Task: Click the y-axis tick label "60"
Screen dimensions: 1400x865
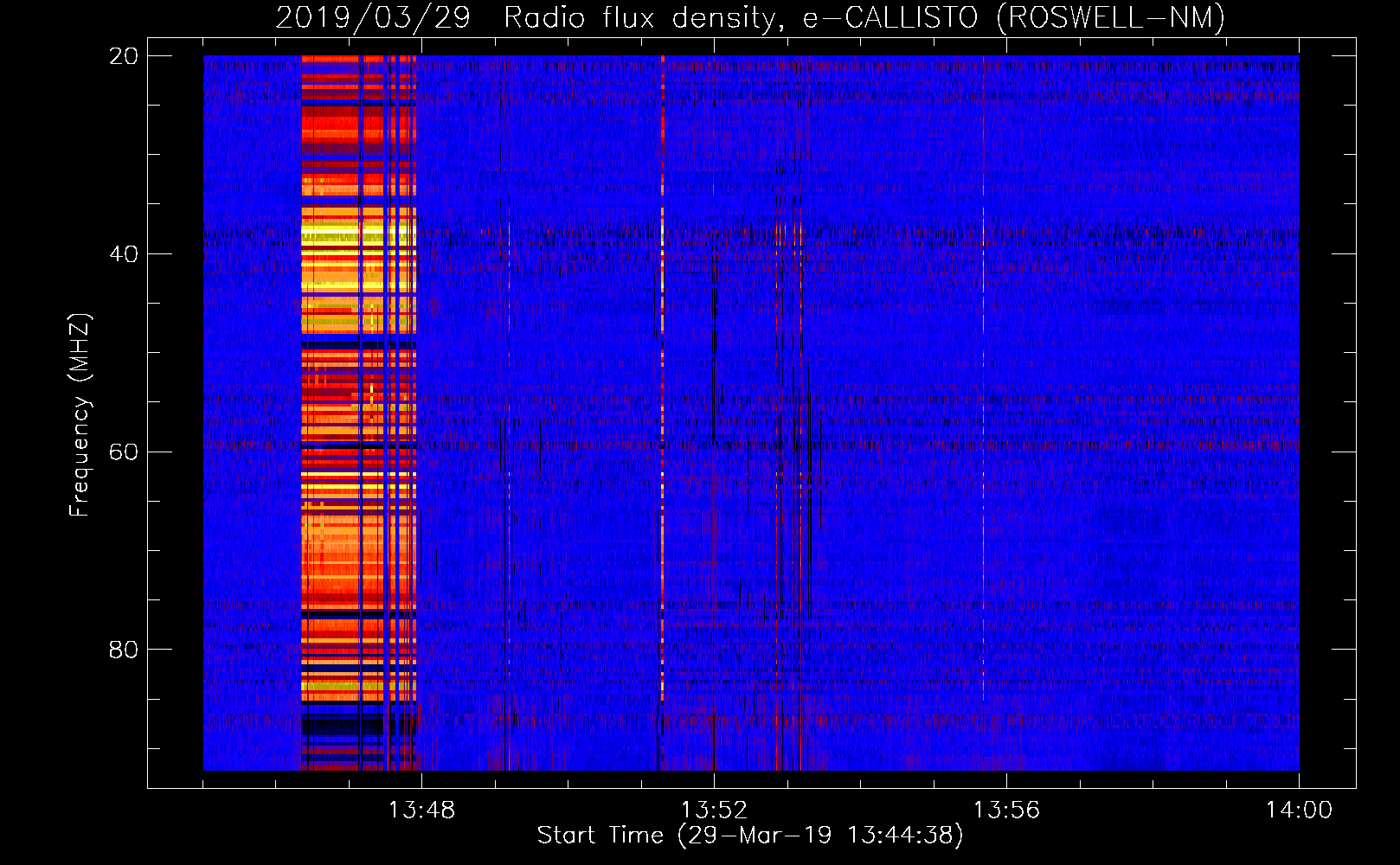Action: click(124, 452)
